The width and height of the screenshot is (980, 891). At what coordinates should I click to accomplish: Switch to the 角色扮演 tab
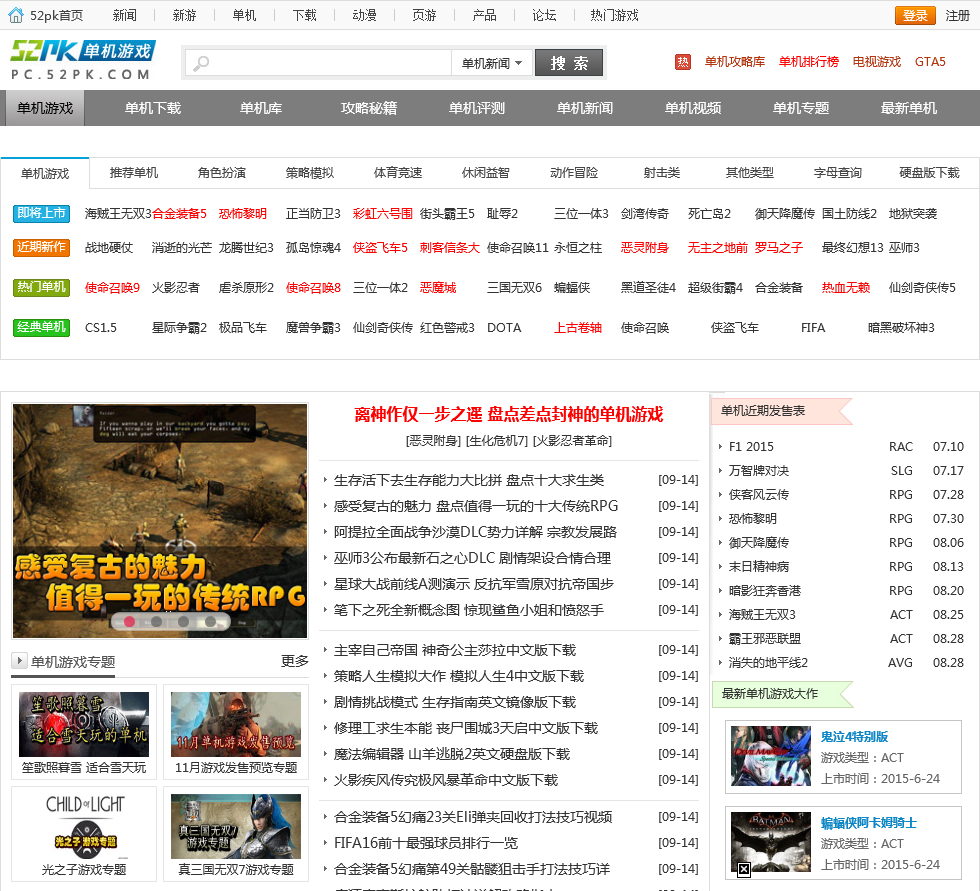tap(222, 173)
